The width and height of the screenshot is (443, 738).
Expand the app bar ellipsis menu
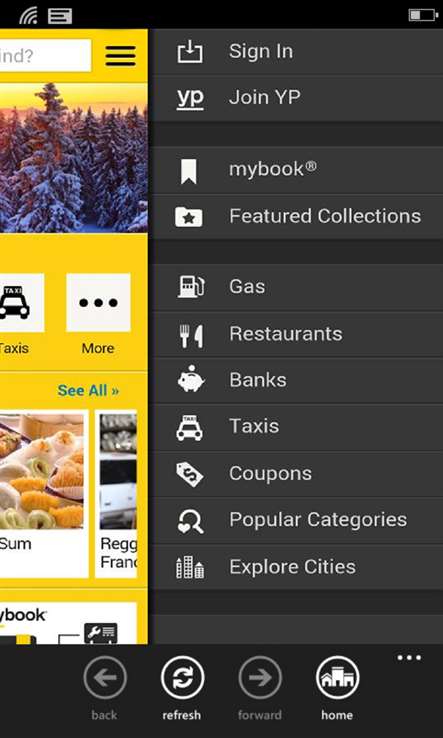[x=409, y=658]
